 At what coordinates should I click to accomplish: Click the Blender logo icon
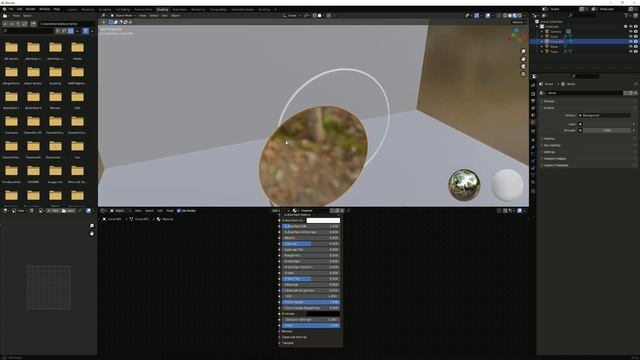tap(4, 9)
